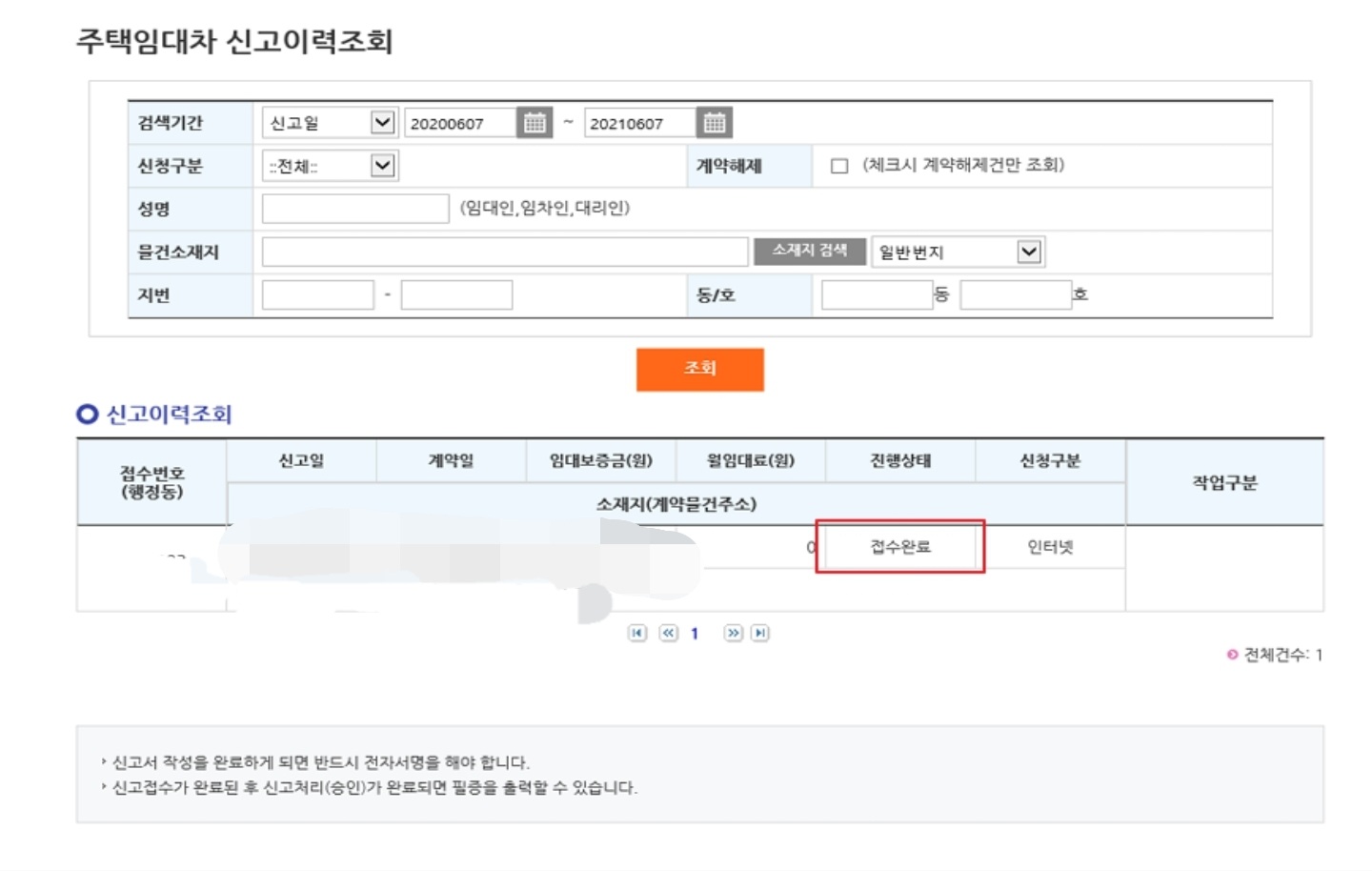Open the start date calendar picker

click(x=535, y=123)
